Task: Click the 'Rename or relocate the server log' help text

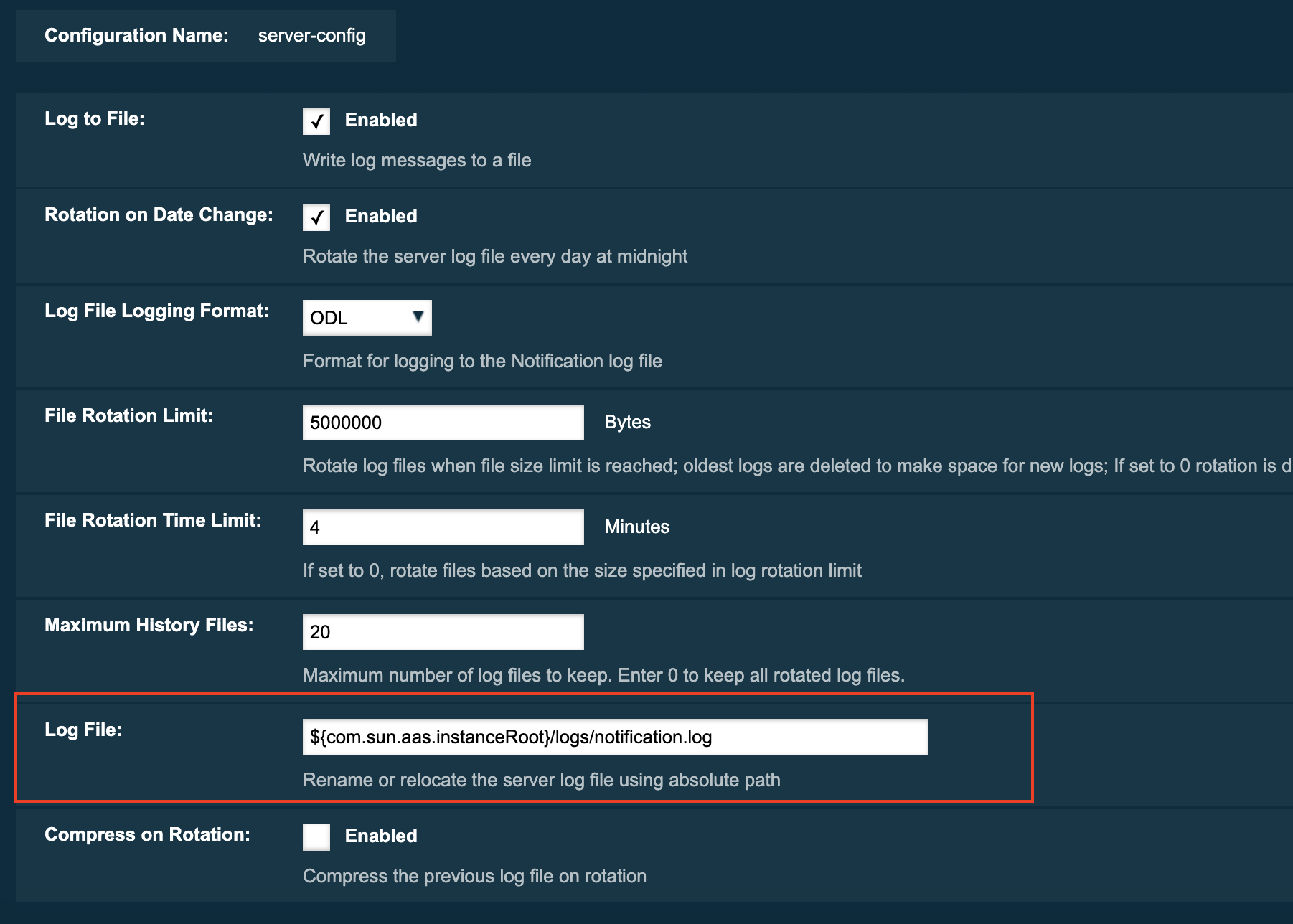Action: pos(541,780)
